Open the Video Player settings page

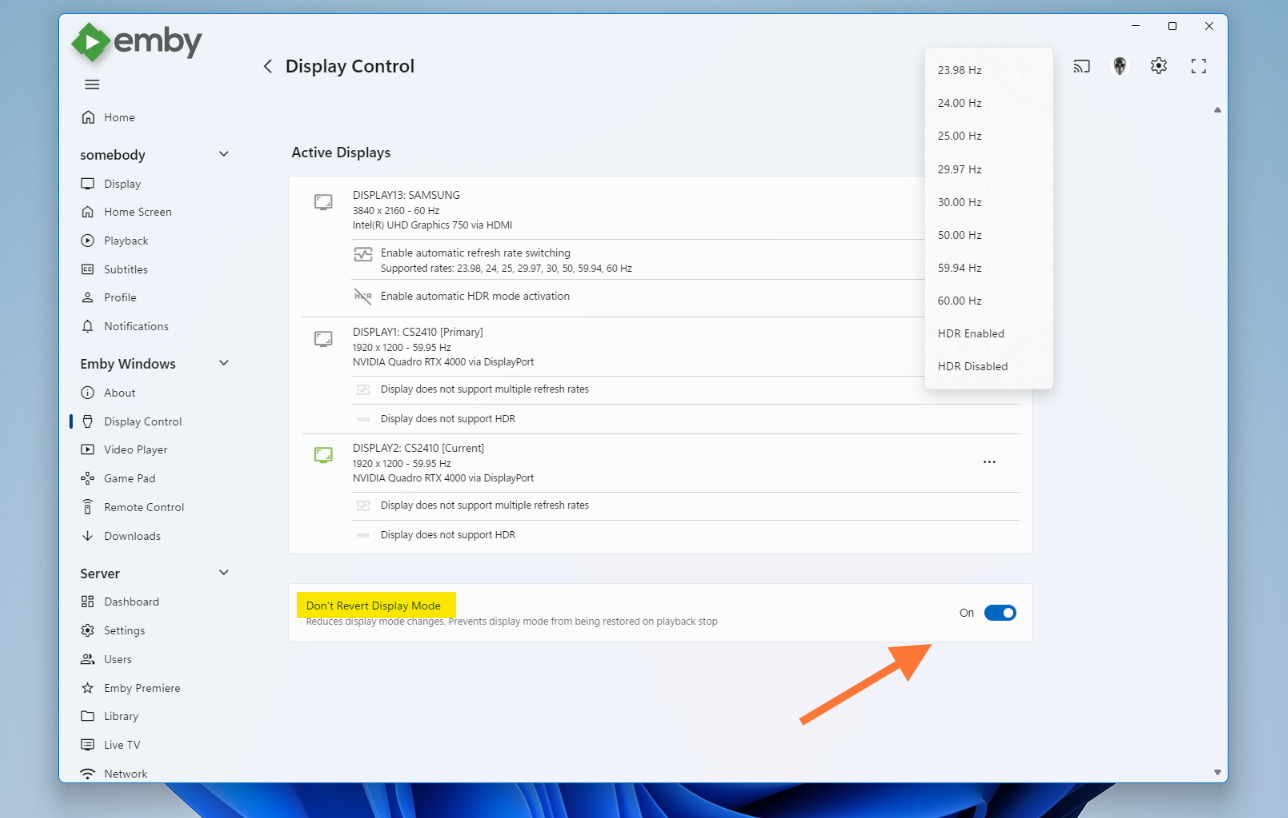pyautogui.click(x=135, y=450)
